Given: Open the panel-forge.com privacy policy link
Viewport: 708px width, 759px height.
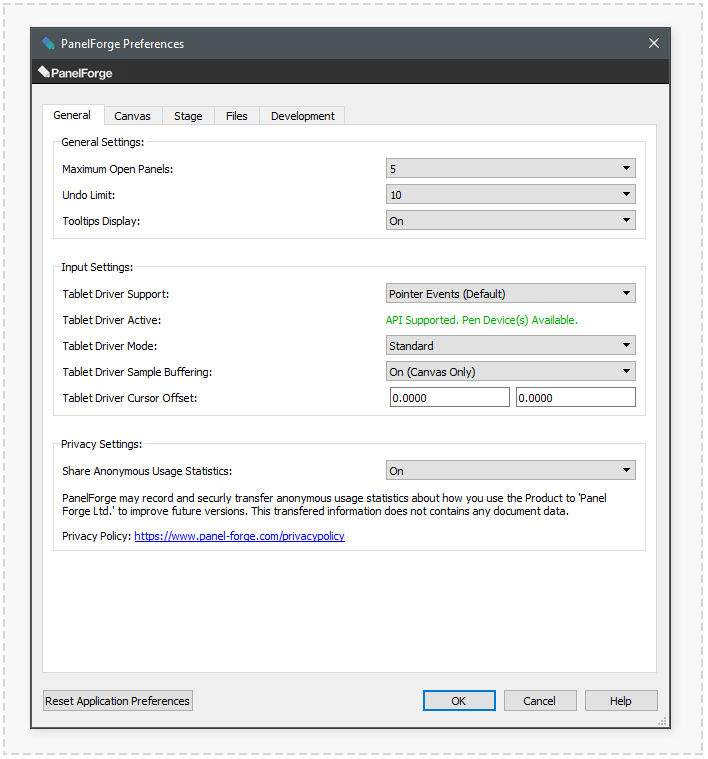Looking at the screenshot, I should (x=239, y=536).
